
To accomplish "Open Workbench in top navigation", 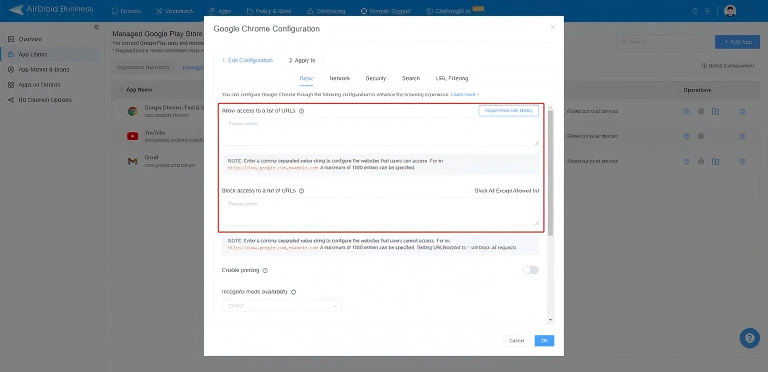I will coord(175,11).
